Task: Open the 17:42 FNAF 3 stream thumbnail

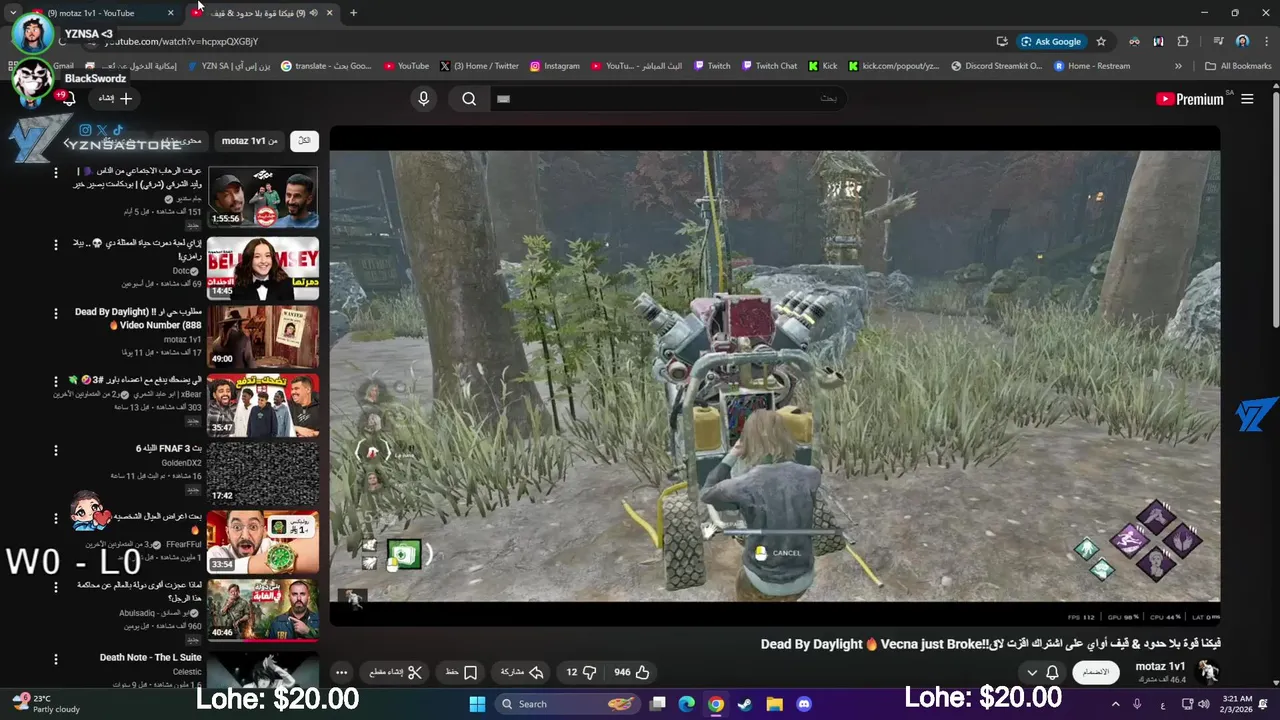Action: pos(263,473)
